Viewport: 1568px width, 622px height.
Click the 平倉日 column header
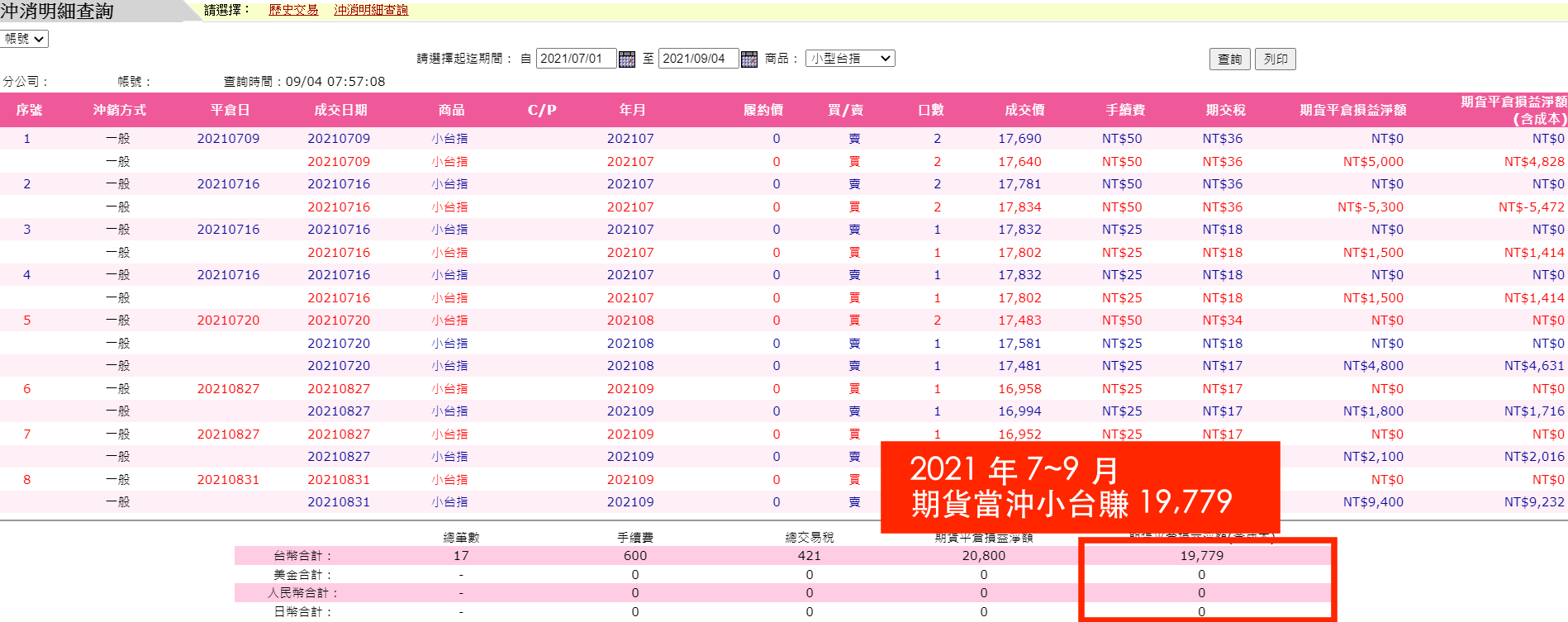[x=230, y=110]
